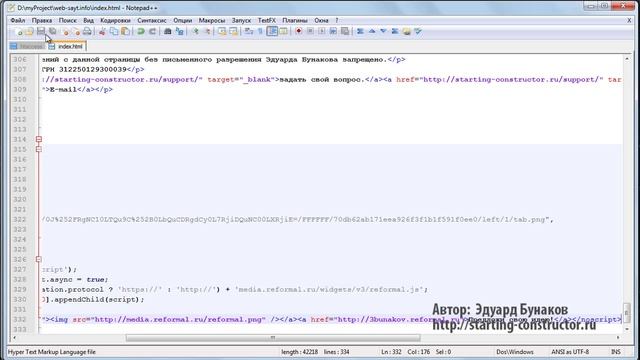Click the 'Dos\Windows' line ending status
The height and width of the screenshot is (360, 640).
[515, 352]
